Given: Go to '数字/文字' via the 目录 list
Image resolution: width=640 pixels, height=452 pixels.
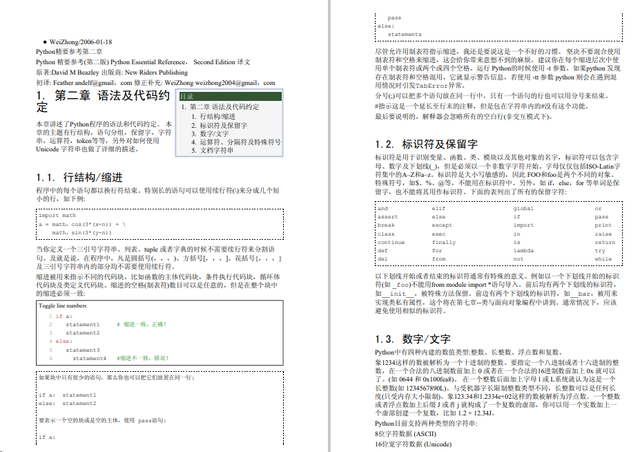Looking at the screenshot, I should [x=214, y=134].
